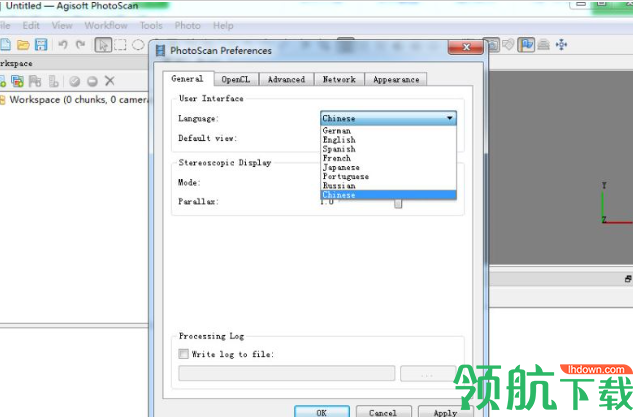
Task: Click the Reset view arrows icon
Action: [x=562, y=44]
